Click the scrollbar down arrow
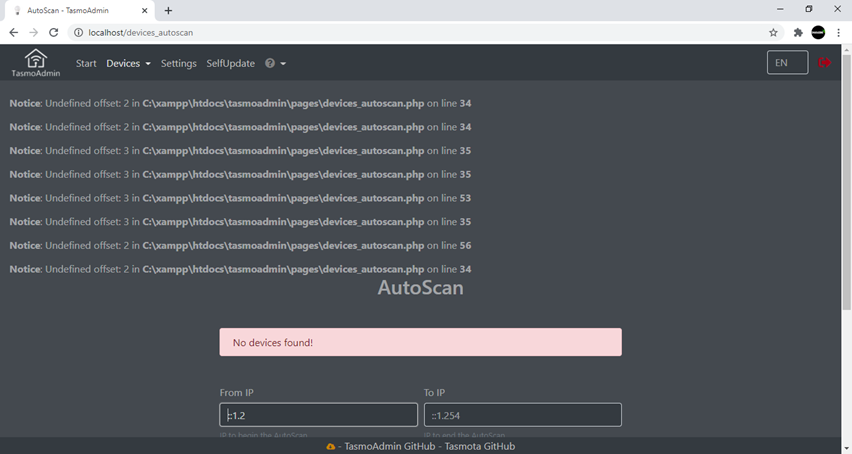The height and width of the screenshot is (454, 852). coord(847,449)
